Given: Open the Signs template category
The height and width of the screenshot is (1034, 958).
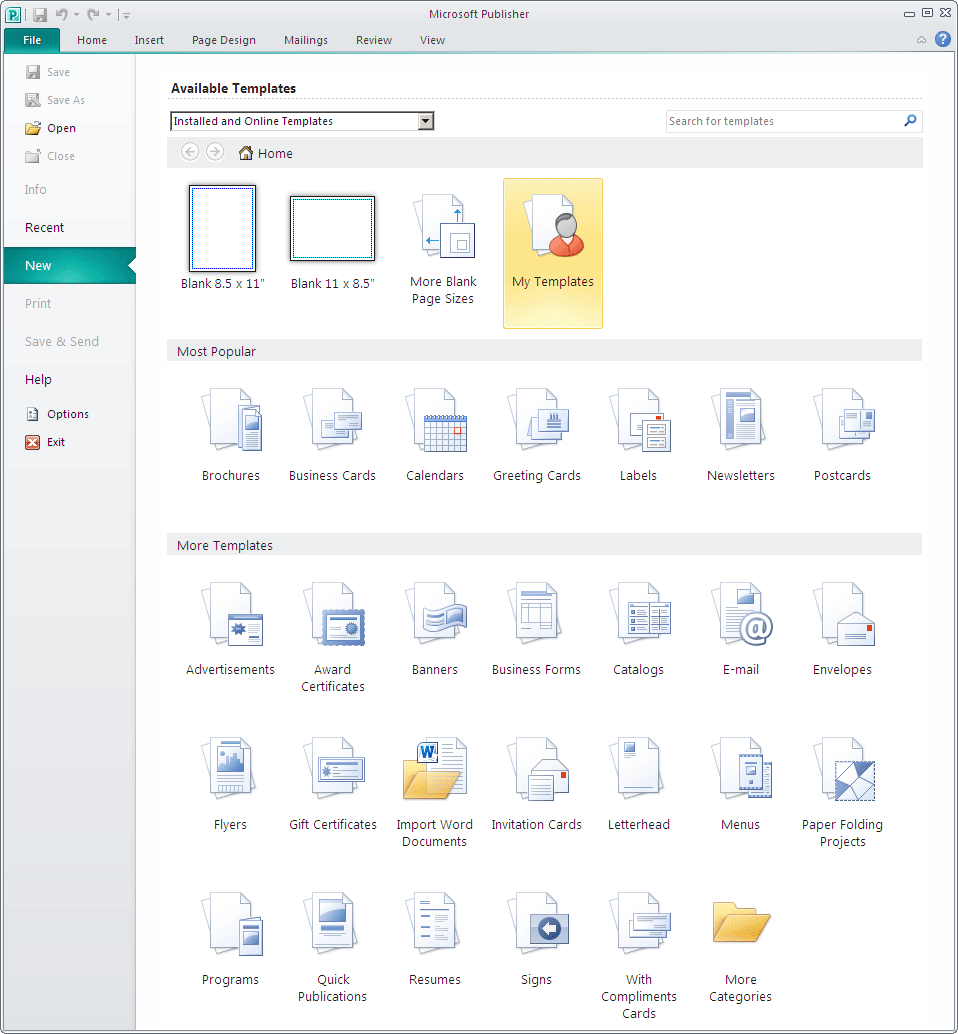Looking at the screenshot, I should pyautogui.click(x=537, y=939).
